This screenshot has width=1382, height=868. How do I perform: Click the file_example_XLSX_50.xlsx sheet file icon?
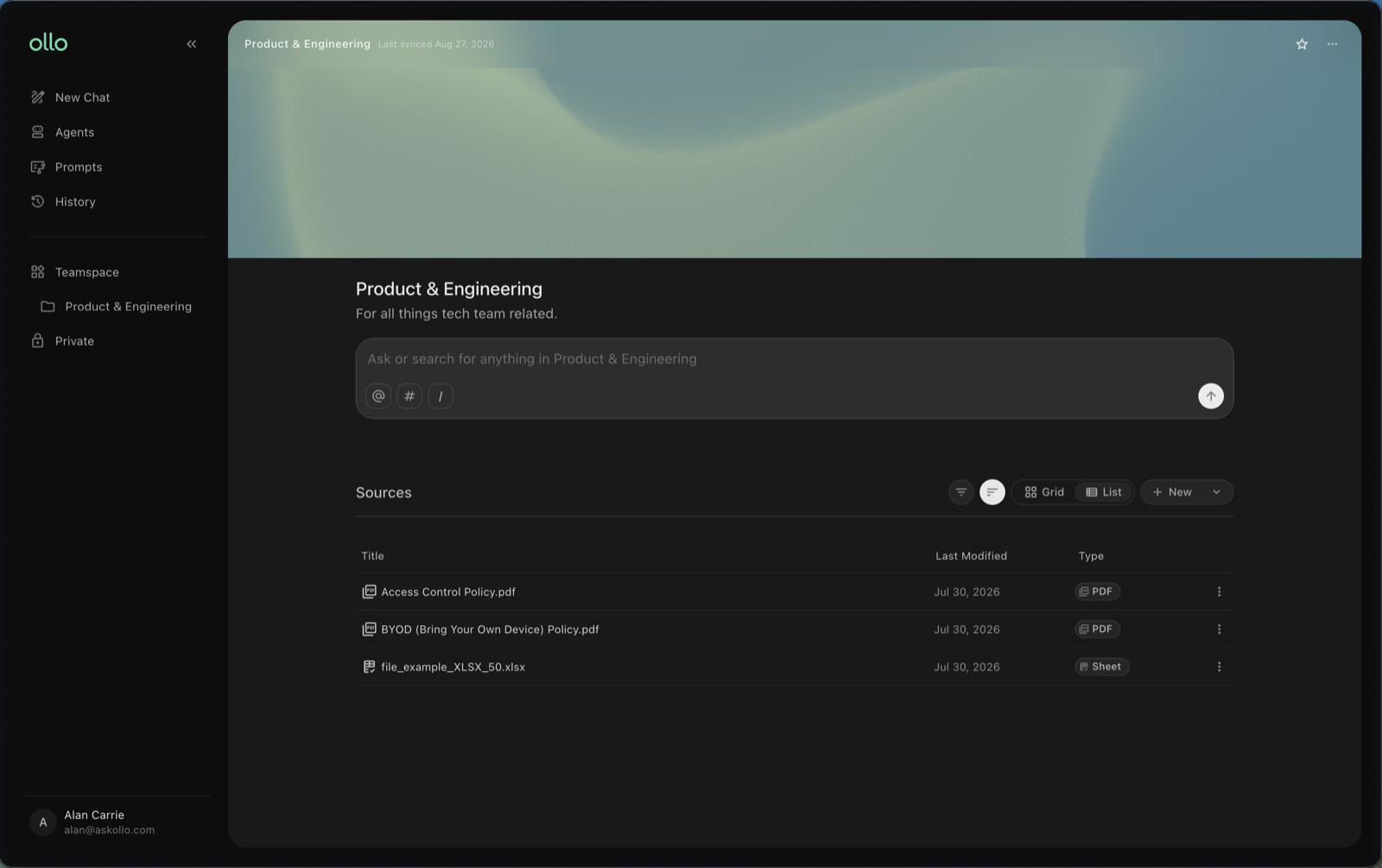(369, 667)
